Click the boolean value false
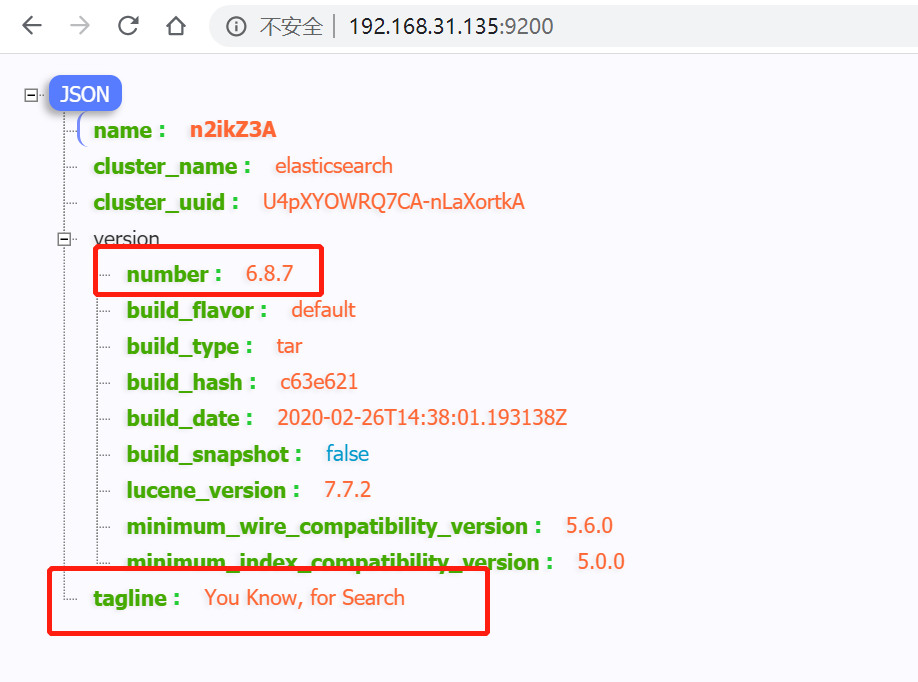Viewport: 918px width, 682px height. (x=347, y=454)
